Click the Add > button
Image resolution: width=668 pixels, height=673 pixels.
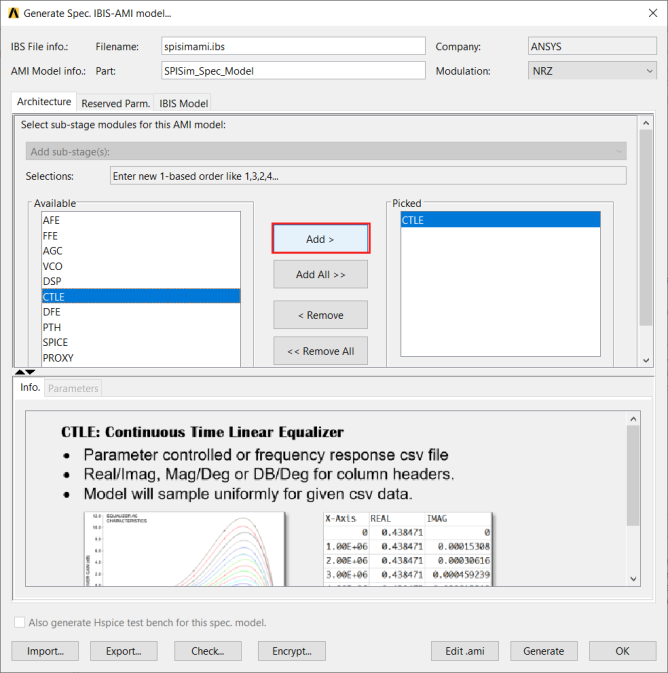pyautogui.click(x=321, y=239)
